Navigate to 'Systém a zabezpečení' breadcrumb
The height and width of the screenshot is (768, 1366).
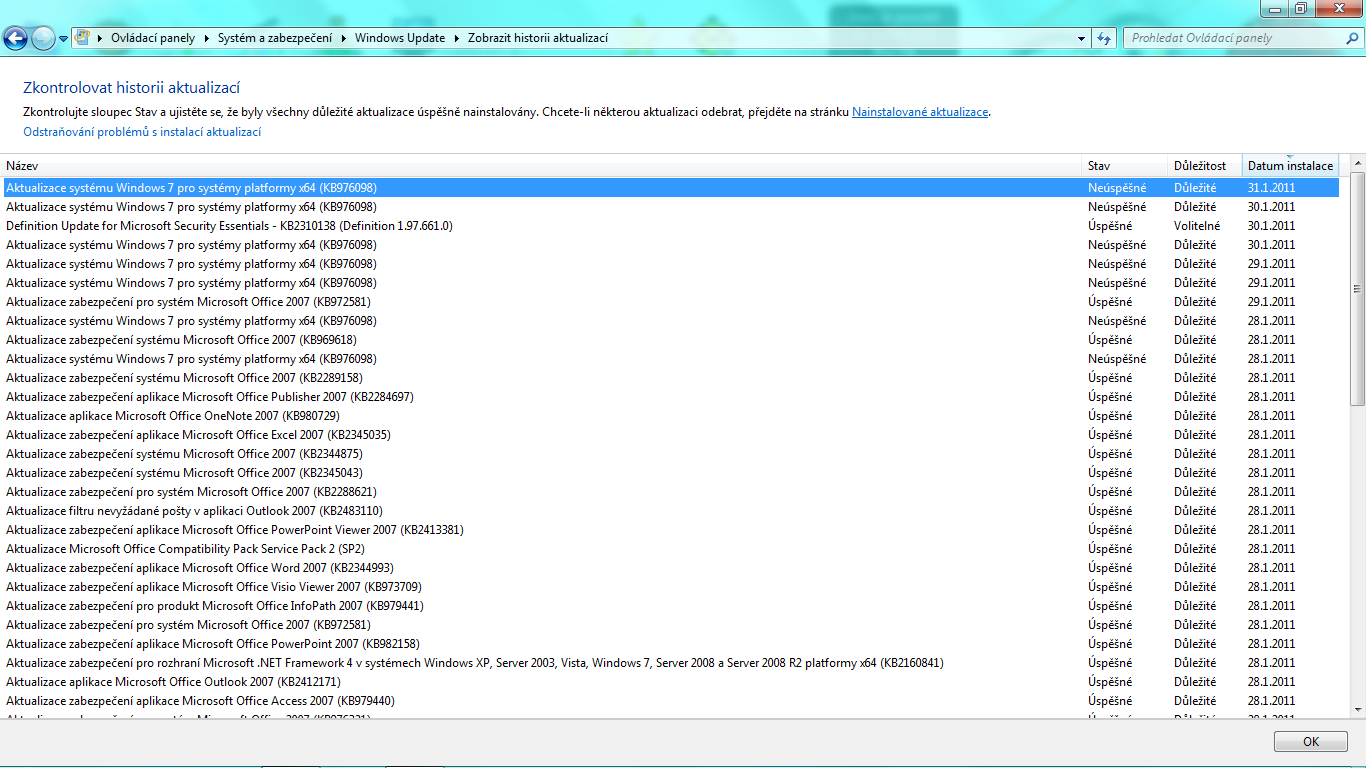point(276,38)
